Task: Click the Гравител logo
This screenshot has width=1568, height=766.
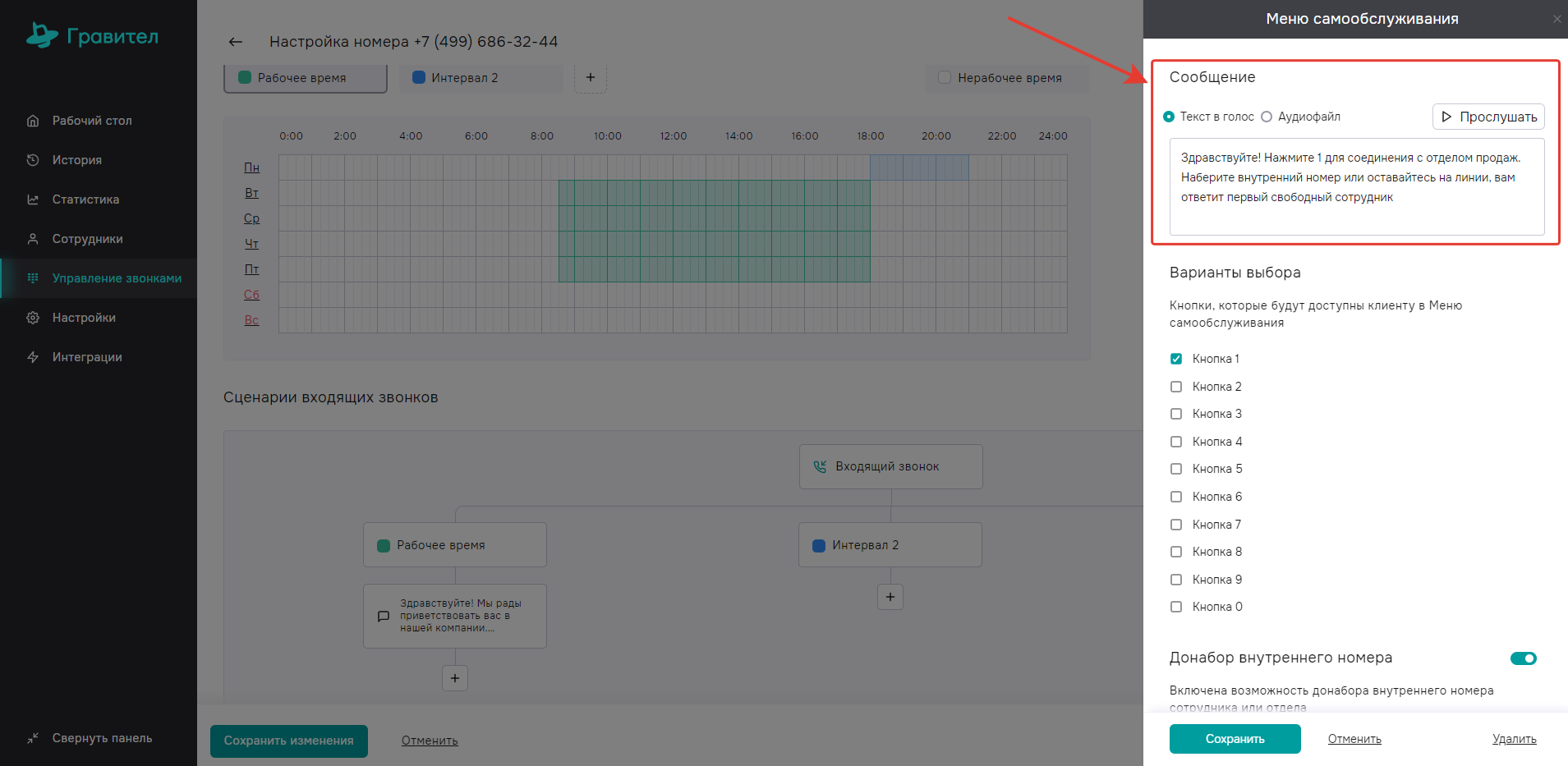Action: [x=92, y=36]
